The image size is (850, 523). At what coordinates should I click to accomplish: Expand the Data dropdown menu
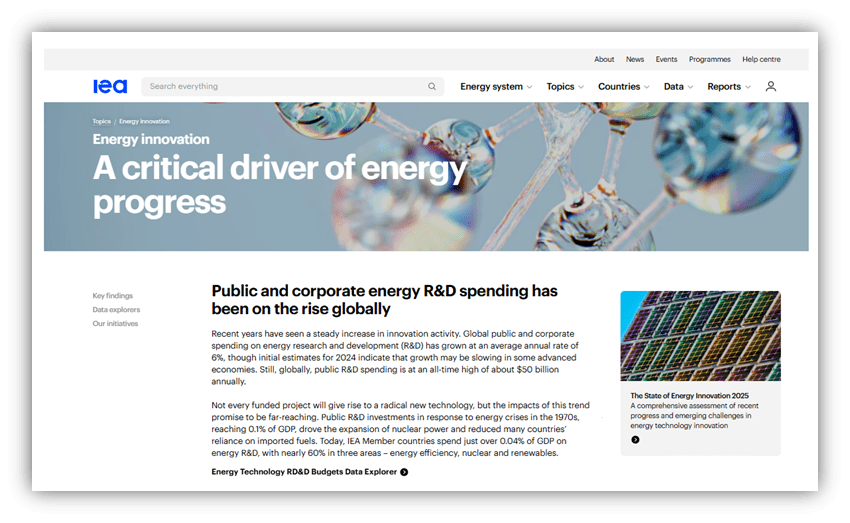(678, 87)
